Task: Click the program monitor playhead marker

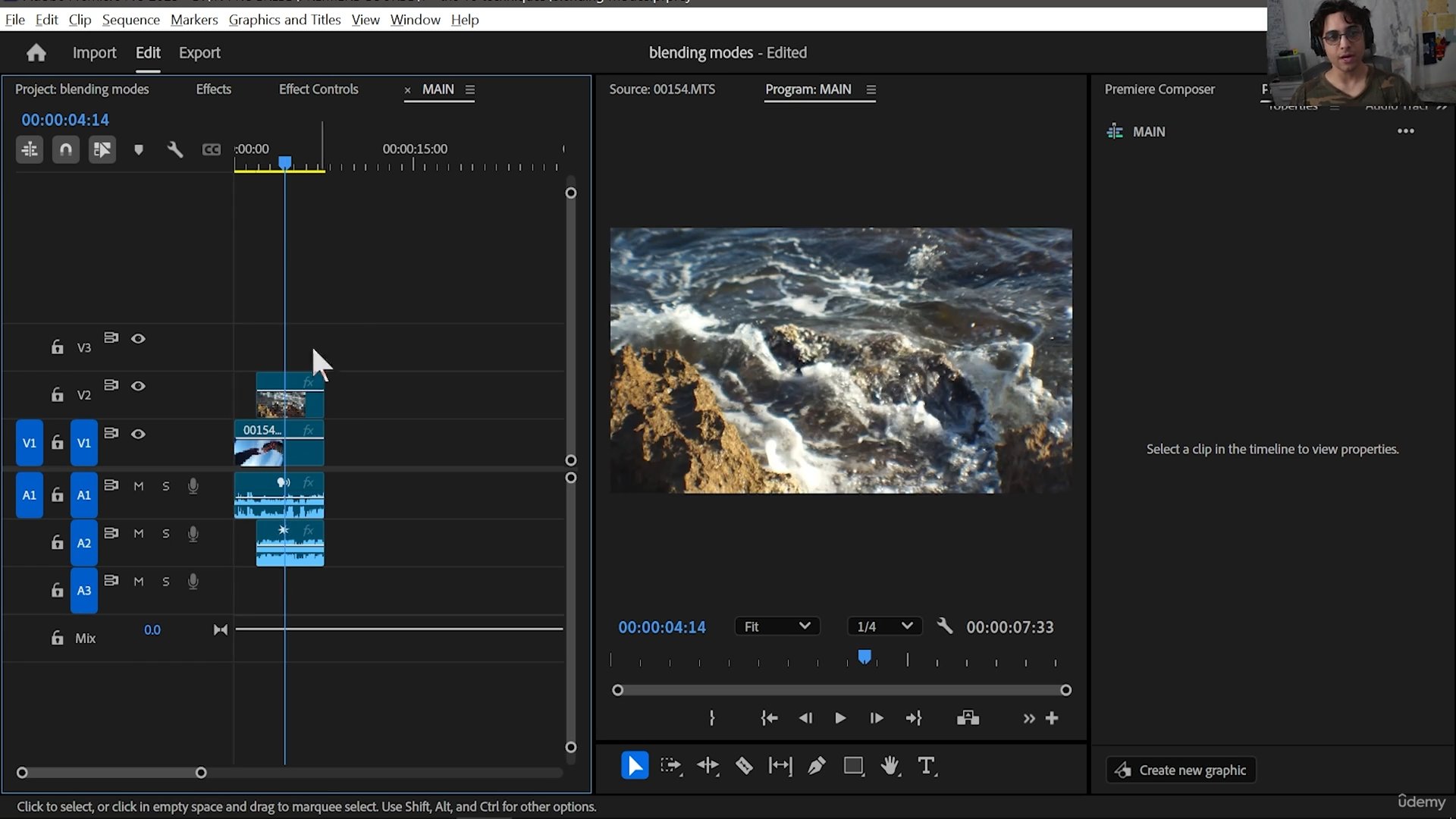Action: point(864,657)
